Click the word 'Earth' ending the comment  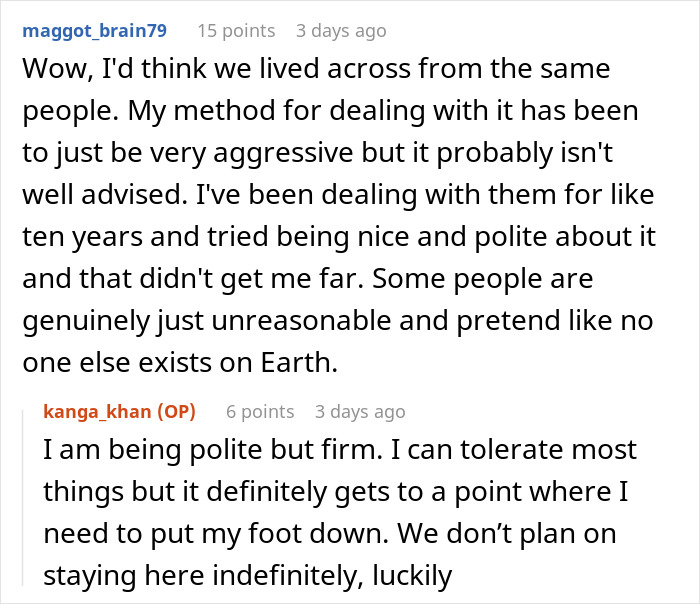tap(299, 362)
